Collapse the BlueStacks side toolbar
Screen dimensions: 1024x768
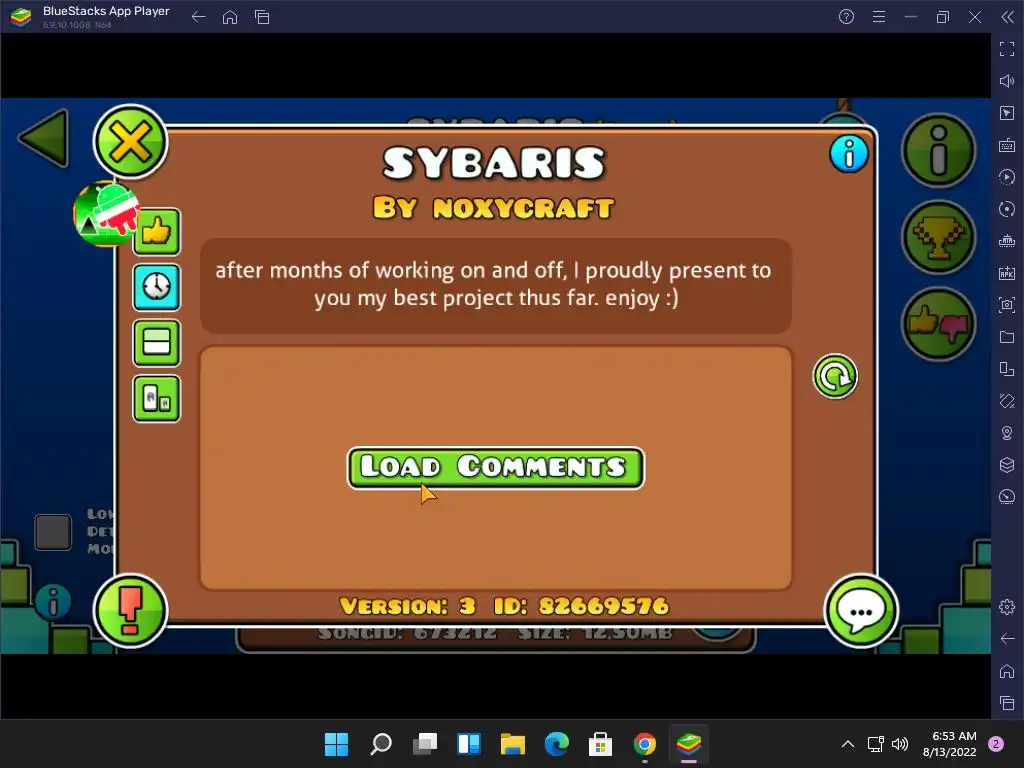(1007, 17)
